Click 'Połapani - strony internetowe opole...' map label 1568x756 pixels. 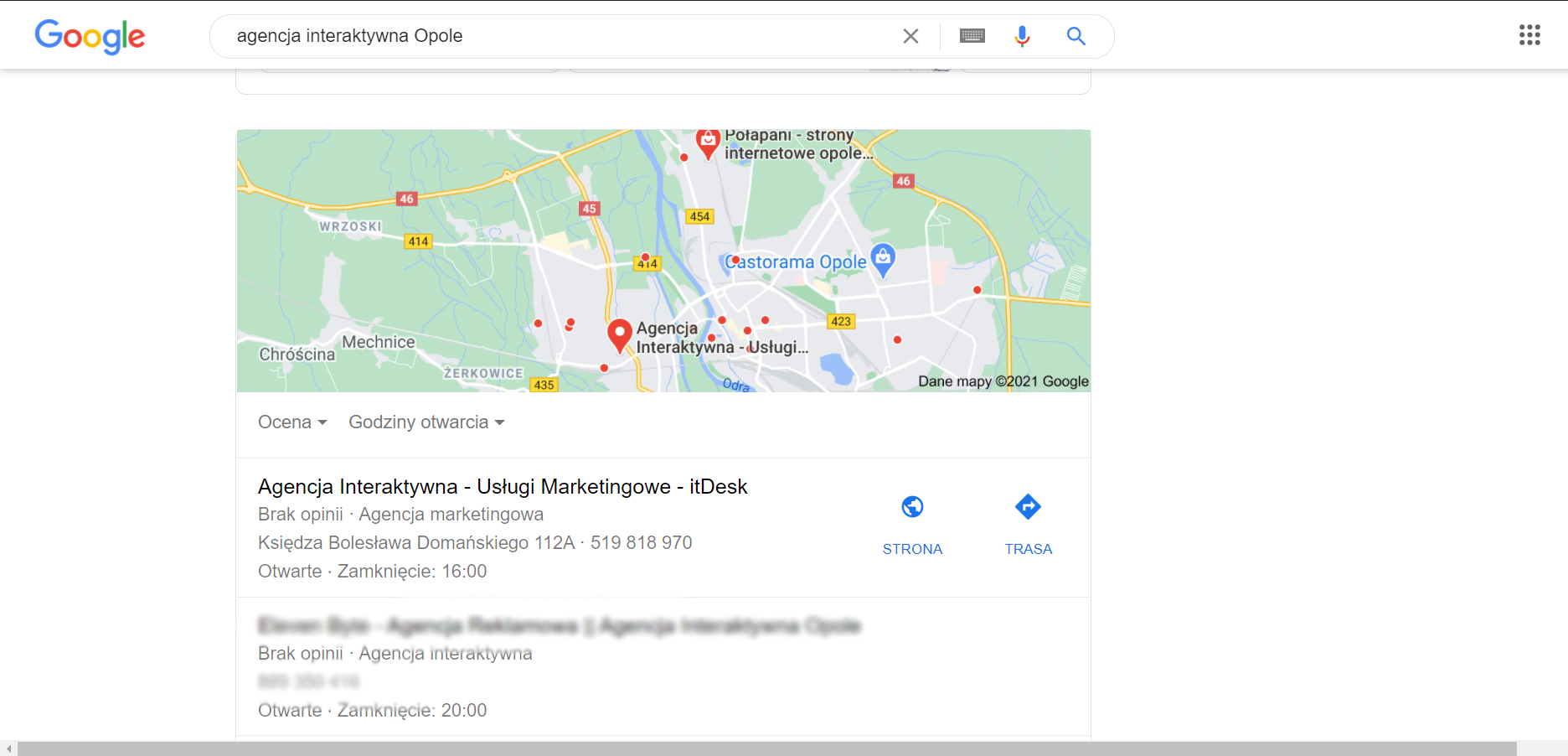tap(798, 144)
